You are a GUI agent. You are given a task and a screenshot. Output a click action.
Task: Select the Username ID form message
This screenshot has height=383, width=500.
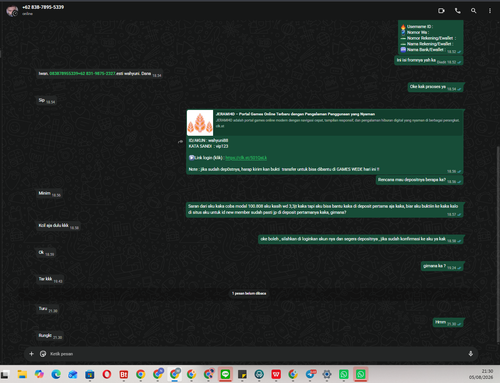431,38
